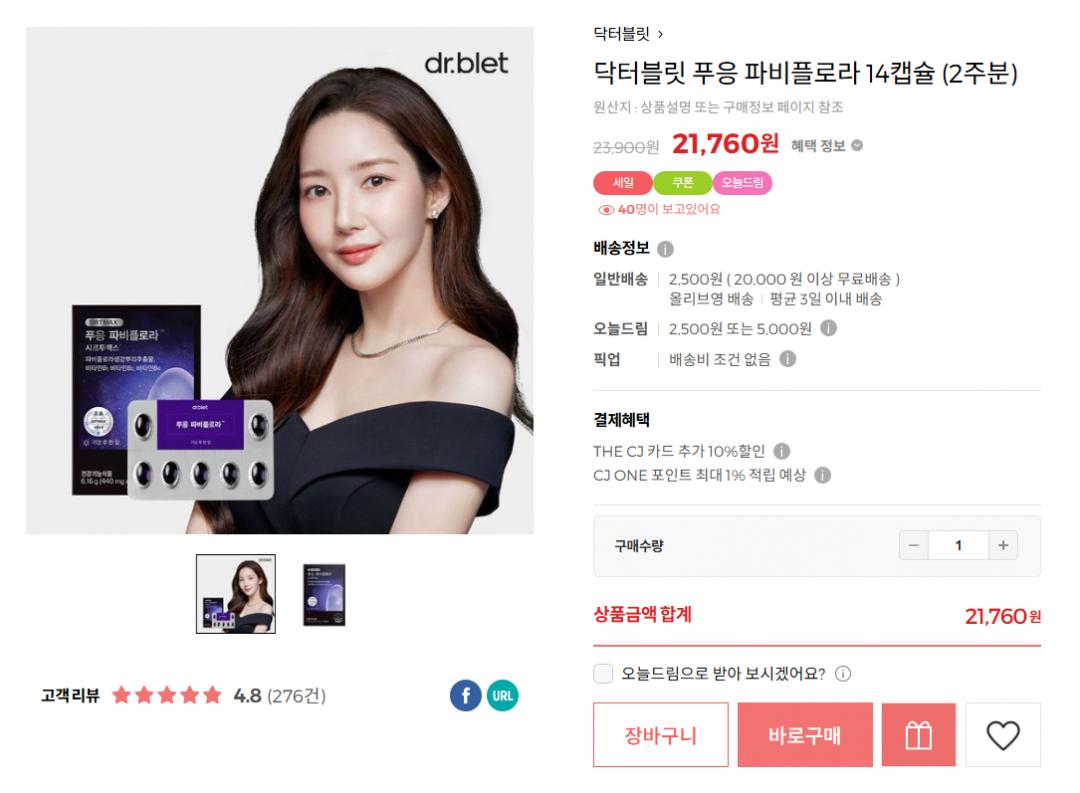Select the first model photo thumbnail
1080x793 pixels.
click(x=236, y=594)
